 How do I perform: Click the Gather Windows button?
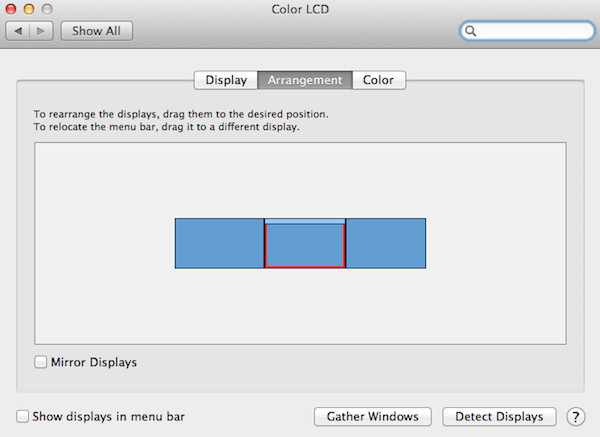coord(373,416)
